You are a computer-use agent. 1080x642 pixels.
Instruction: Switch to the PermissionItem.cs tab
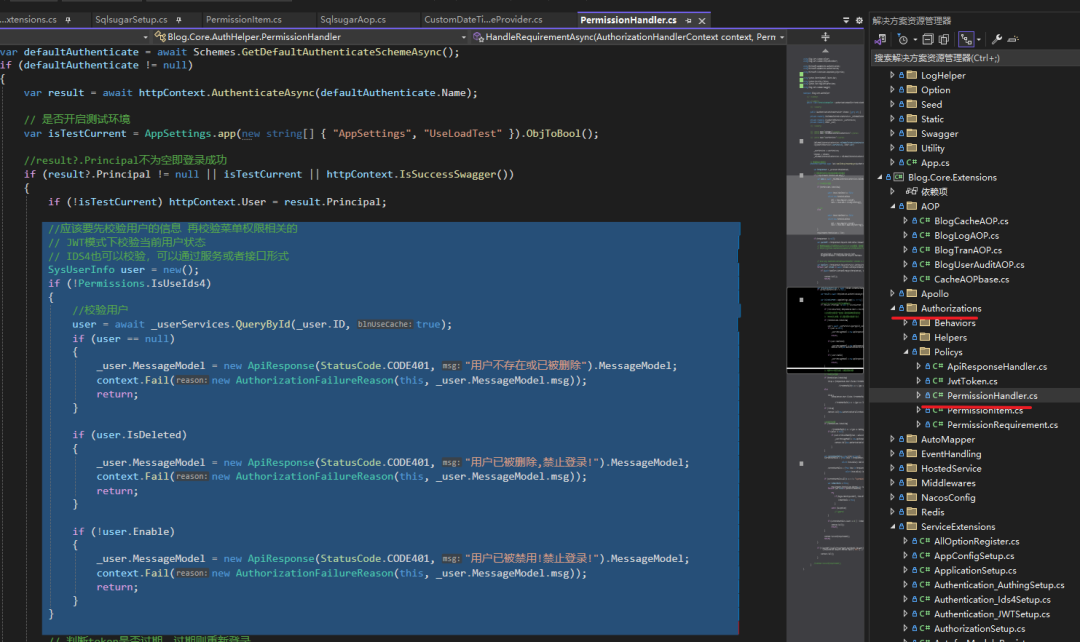(x=243, y=20)
